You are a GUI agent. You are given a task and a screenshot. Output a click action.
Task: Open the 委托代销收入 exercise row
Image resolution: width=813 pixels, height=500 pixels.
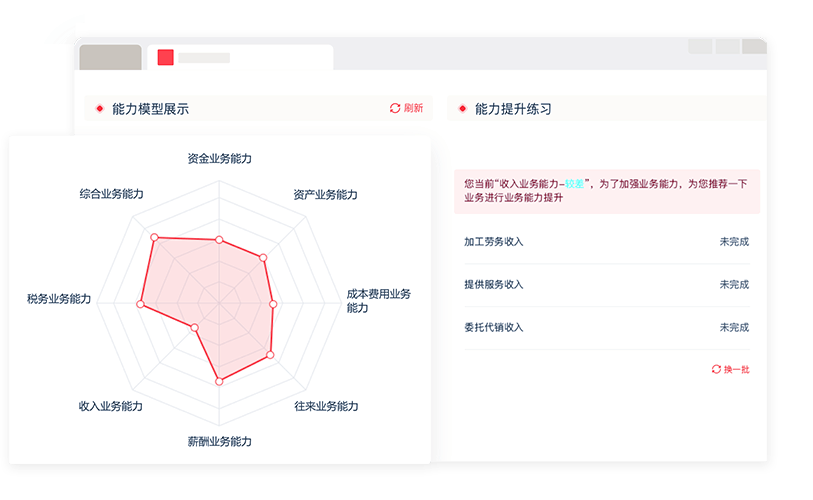pyautogui.click(x=606, y=328)
